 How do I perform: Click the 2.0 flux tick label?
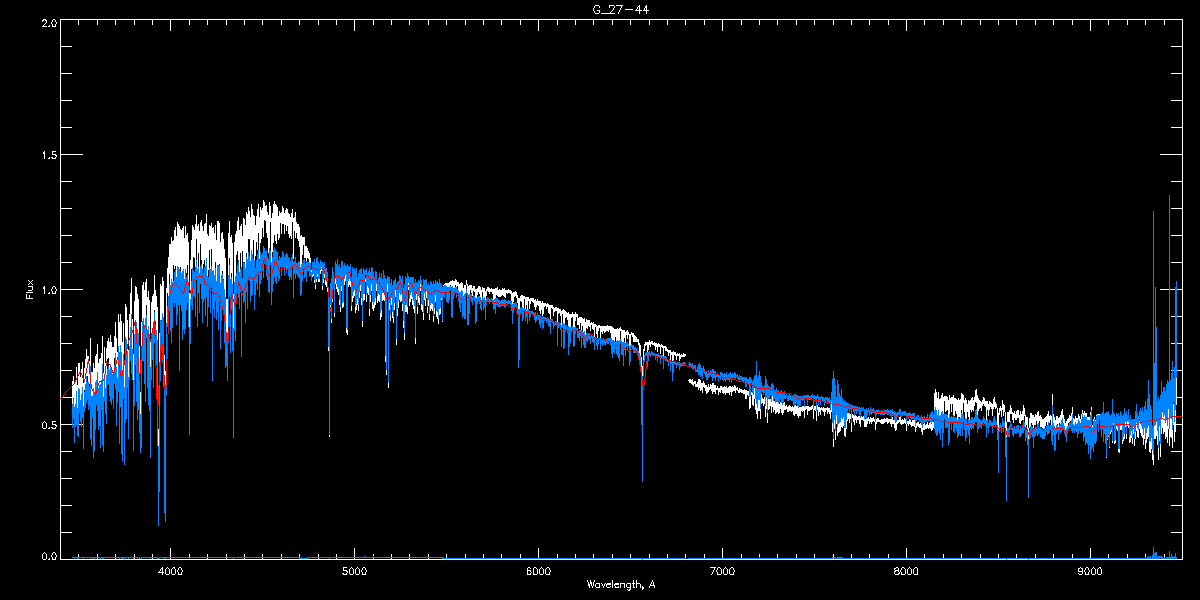pos(48,22)
